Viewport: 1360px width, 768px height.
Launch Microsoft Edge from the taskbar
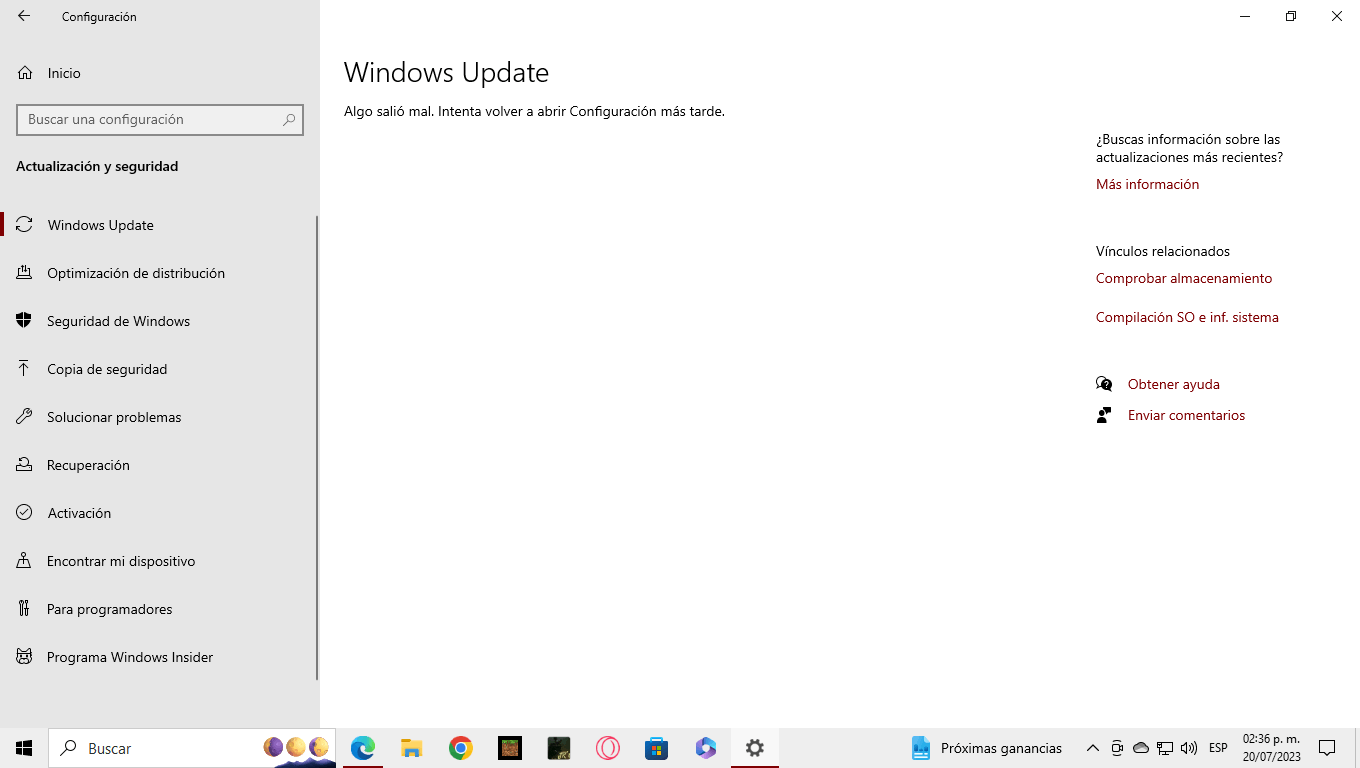[x=363, y=748]
